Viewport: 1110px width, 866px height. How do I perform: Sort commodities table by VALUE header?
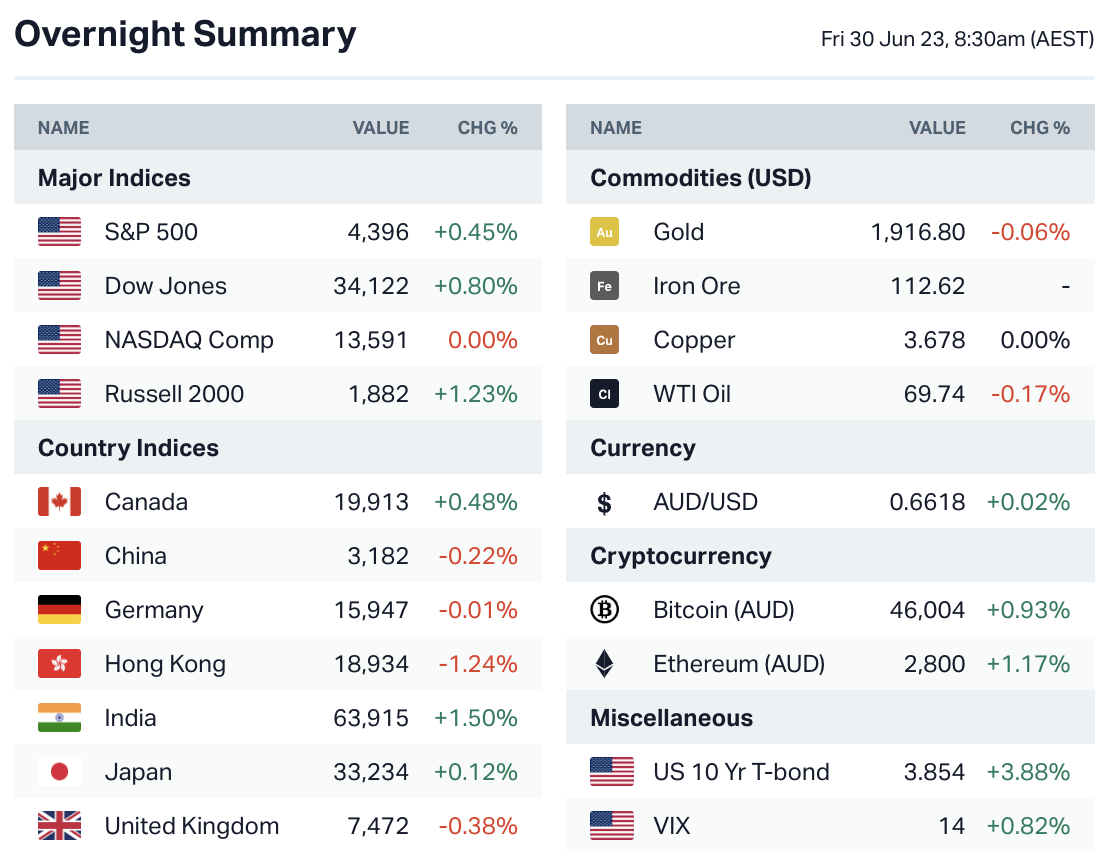[937, 128]
